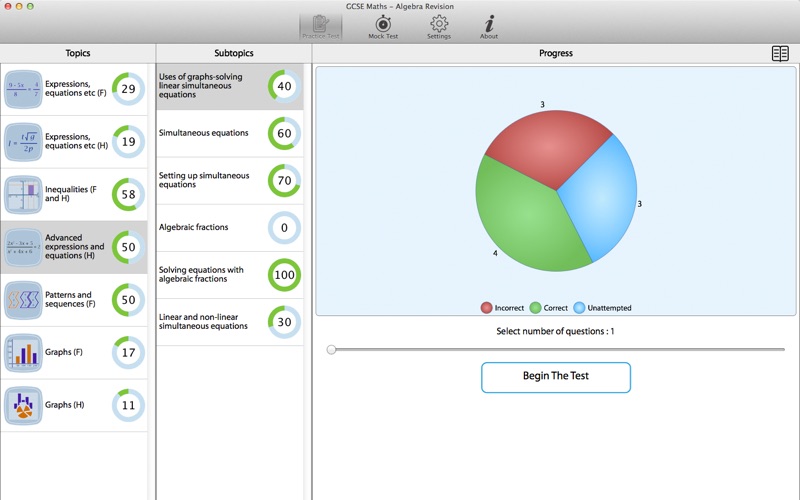Select subtopic Linear and non-linear simultaneous equations
Image resolution: width=800 pixels, height=500 pixels.
pyautogui.click(x=230, y=322)
